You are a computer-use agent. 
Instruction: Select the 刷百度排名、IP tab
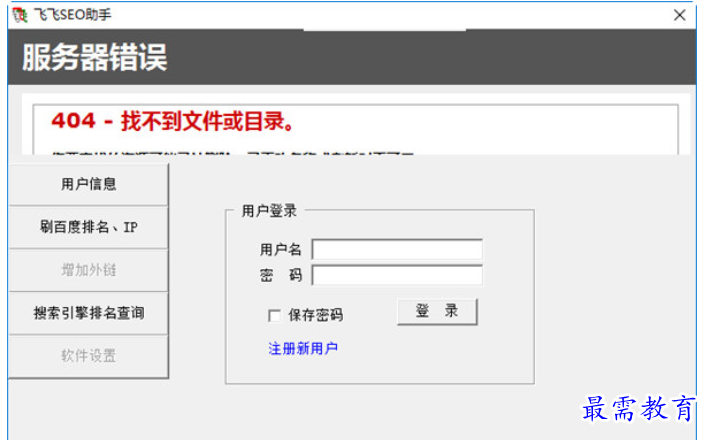pos(88,227)
